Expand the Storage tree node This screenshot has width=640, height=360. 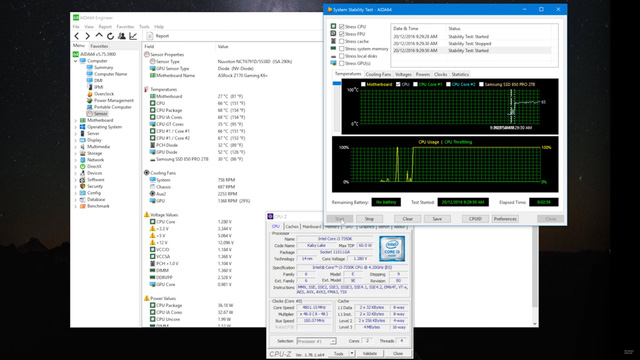[76, 153]
